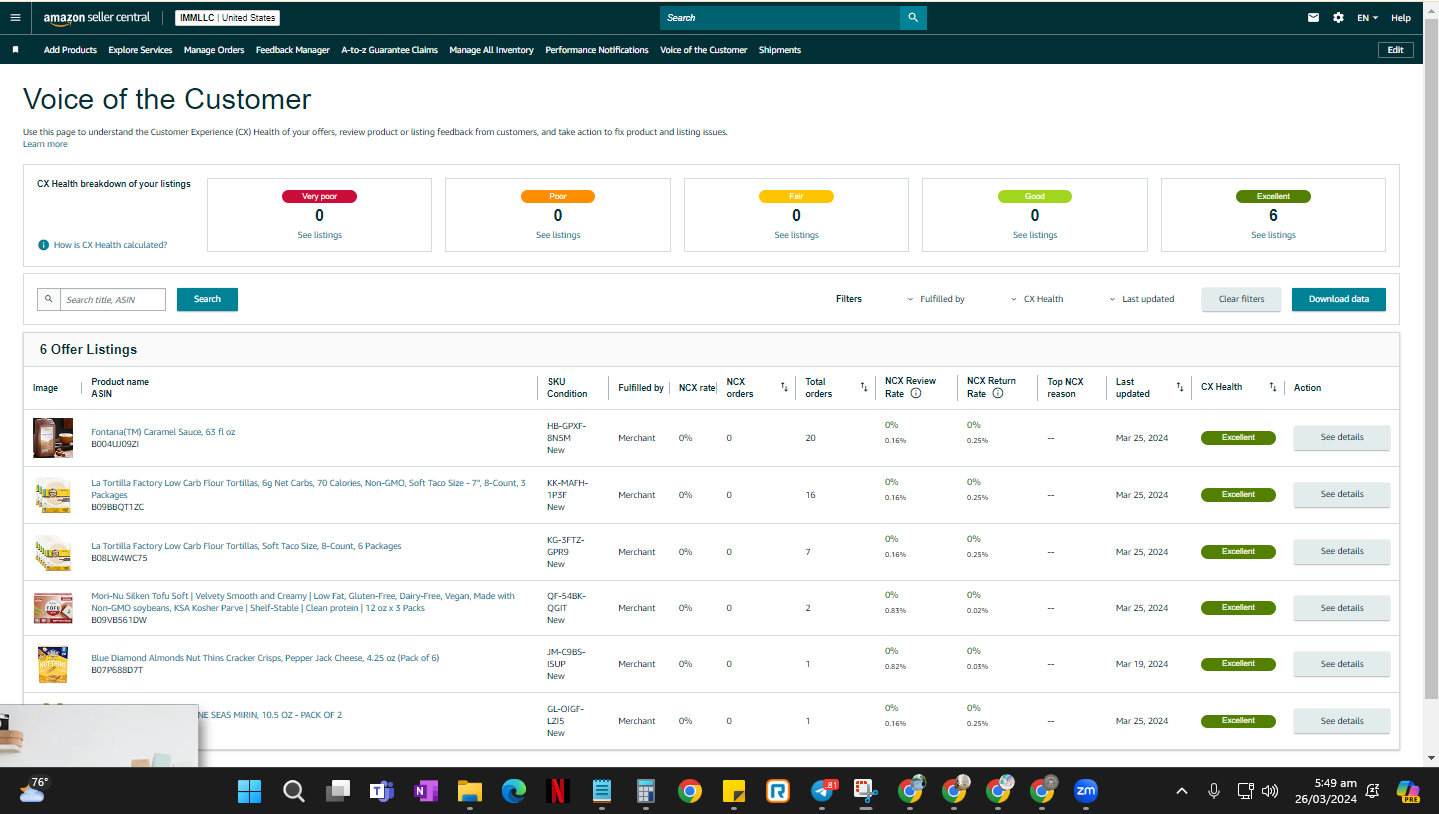Open Sticky Notes from taskbar
This screenshot has height=814, width=1439.
click(733, 791)
